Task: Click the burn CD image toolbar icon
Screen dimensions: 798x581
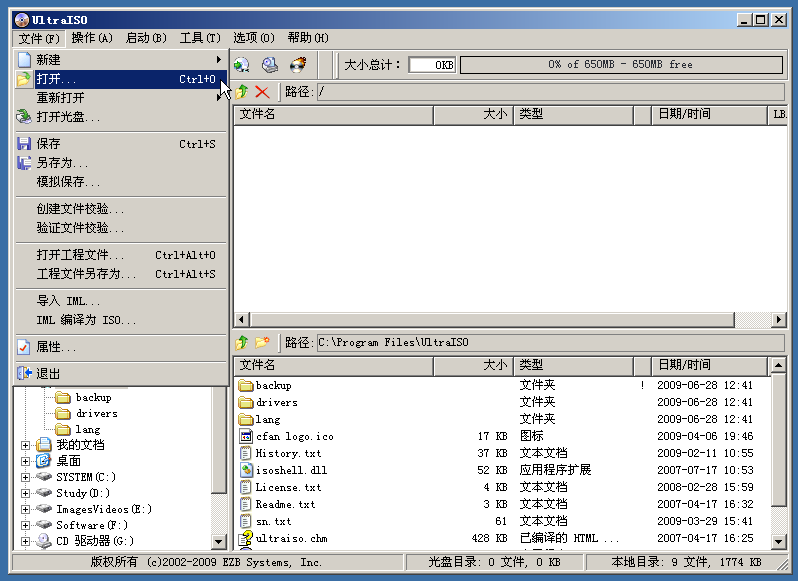Action: point(298,65)
